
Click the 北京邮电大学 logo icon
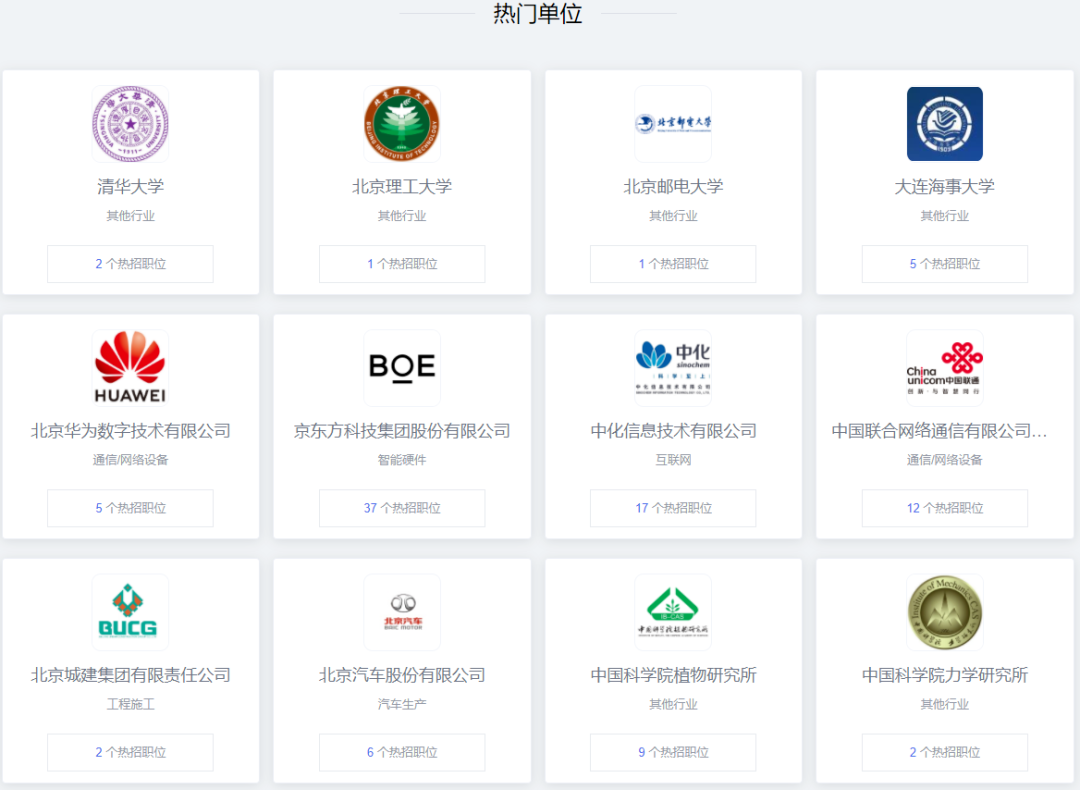[x=672, y=122]
